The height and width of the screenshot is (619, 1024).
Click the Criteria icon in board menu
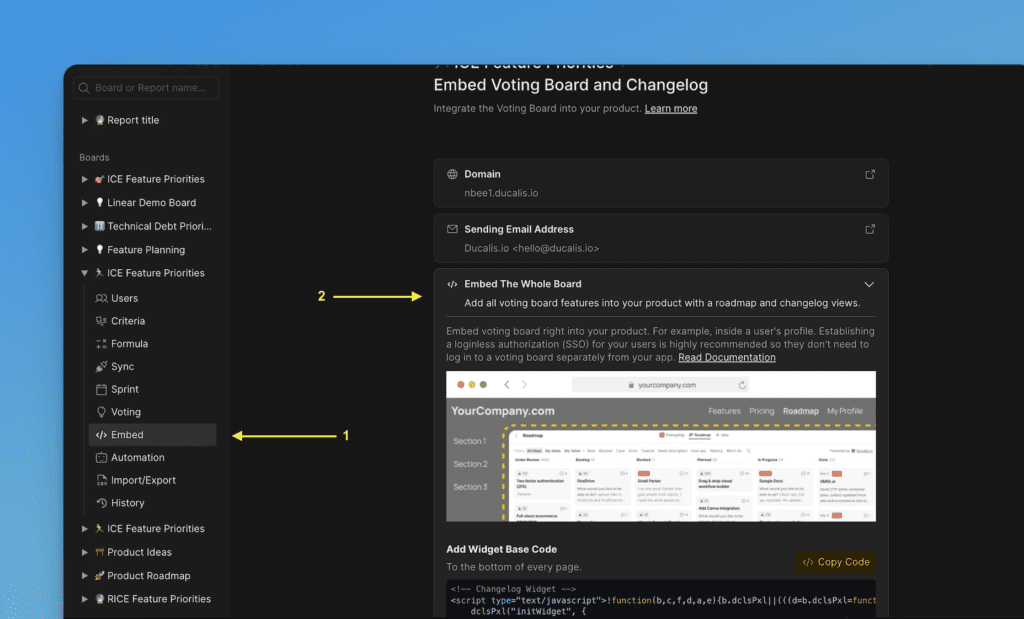tap(101, 321)
